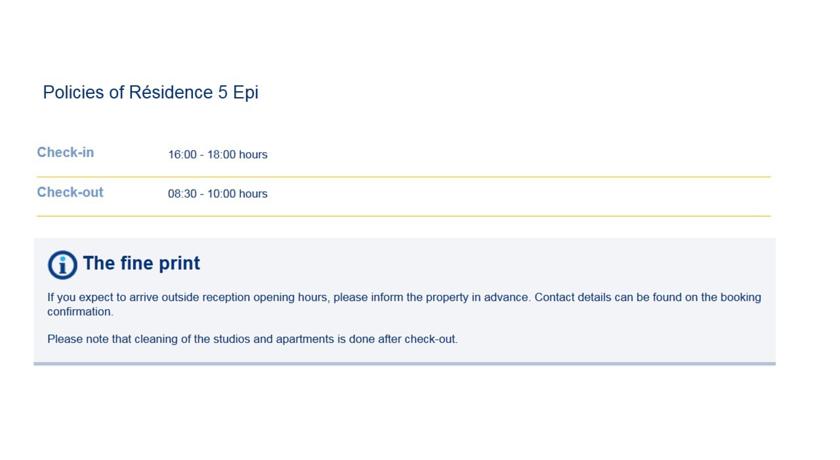Click the Check-out label

coord(70,192)
